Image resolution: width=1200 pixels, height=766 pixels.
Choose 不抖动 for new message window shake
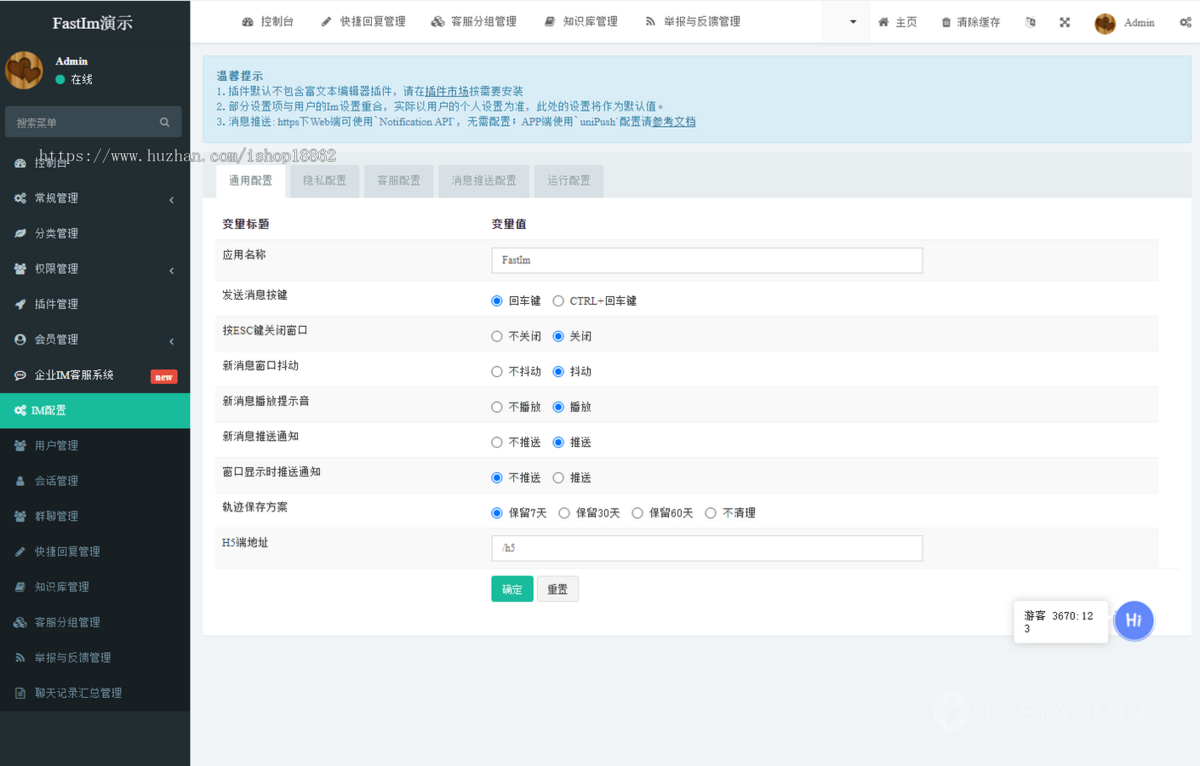496,371
